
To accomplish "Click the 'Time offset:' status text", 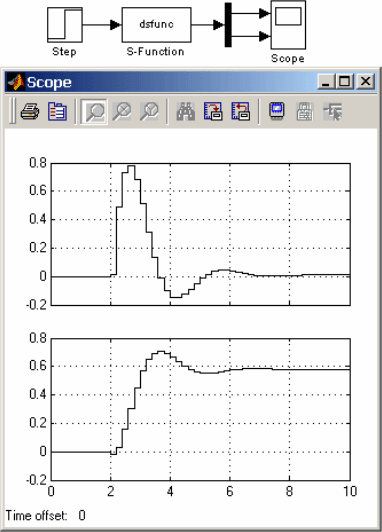I will click(36, 515).
